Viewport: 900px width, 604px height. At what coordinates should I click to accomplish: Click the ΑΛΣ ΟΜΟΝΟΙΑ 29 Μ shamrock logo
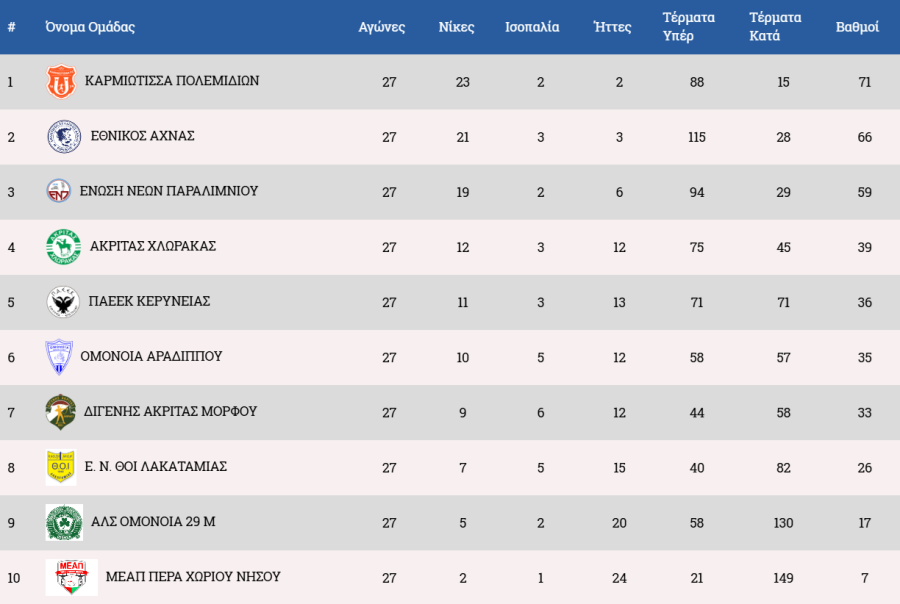pyautogui.click(x=64, y=522)
